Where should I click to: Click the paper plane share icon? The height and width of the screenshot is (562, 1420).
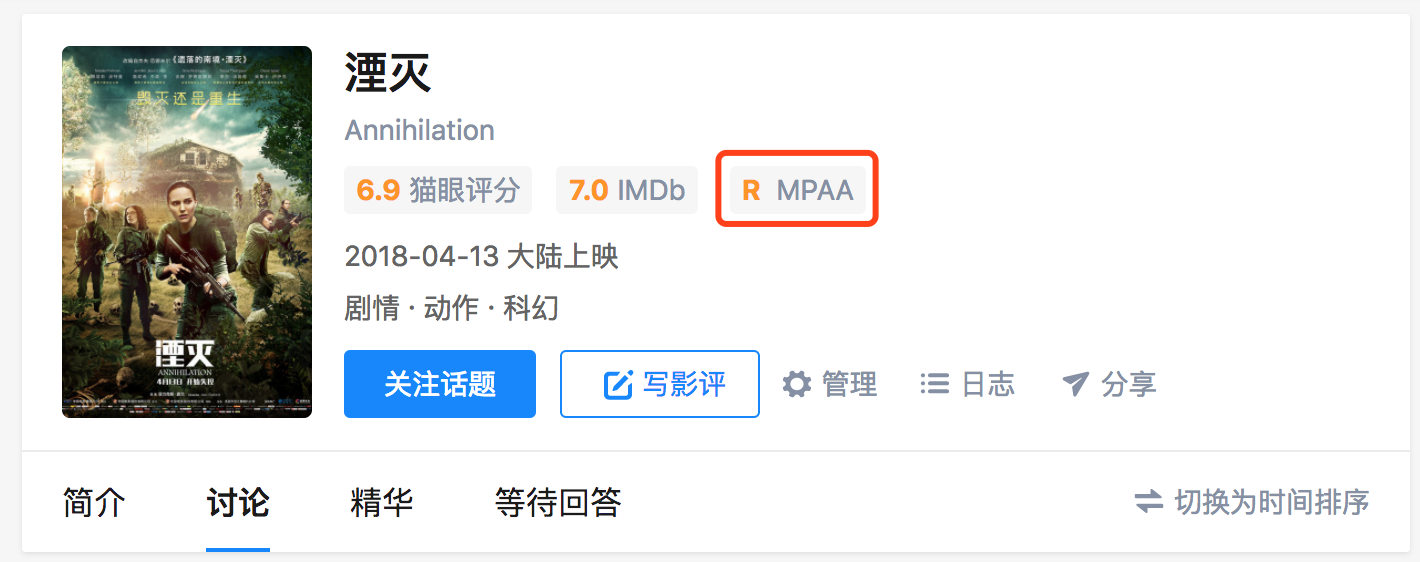click(1075, 384)
